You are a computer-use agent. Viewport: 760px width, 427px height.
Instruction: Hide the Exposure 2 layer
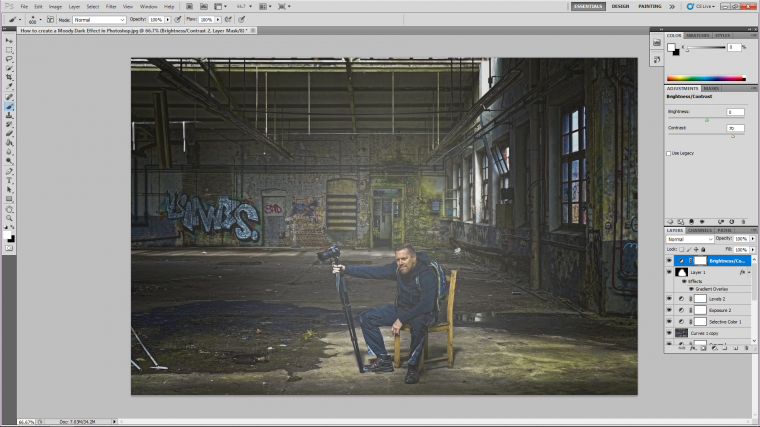(x=669, y=310)
